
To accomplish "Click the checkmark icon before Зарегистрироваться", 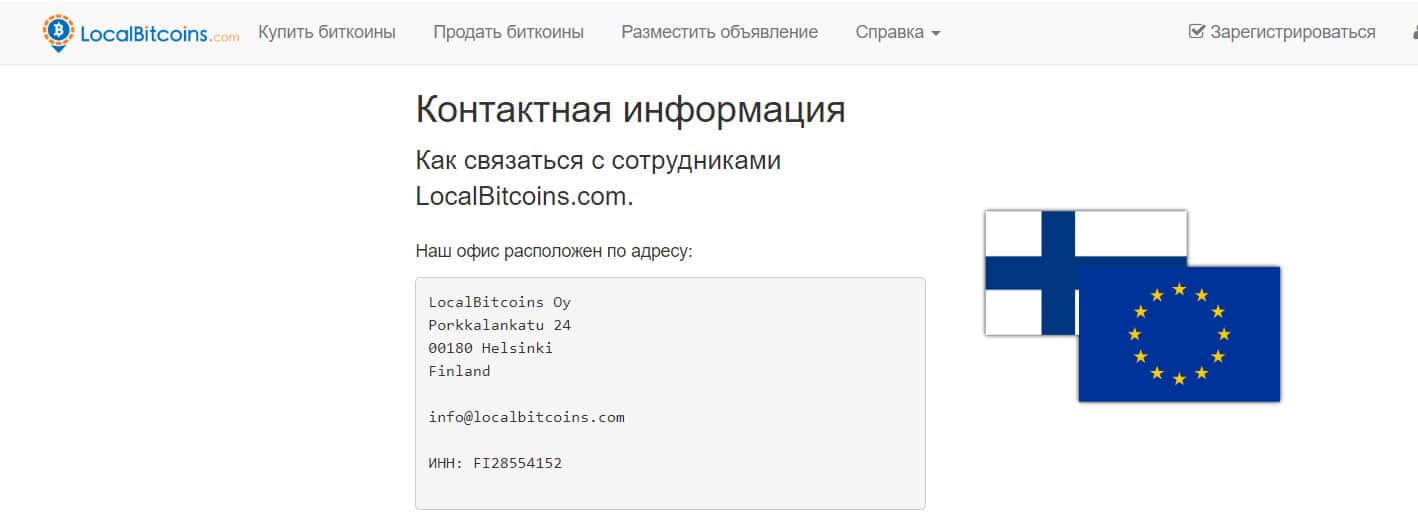I will point(1196,32).
